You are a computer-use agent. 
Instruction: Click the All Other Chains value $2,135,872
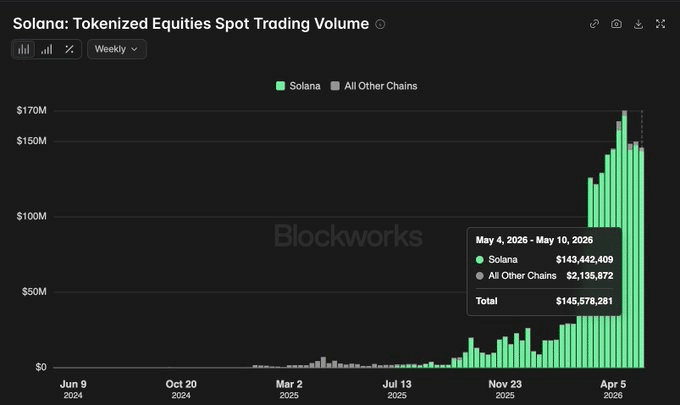coord(590,276)
